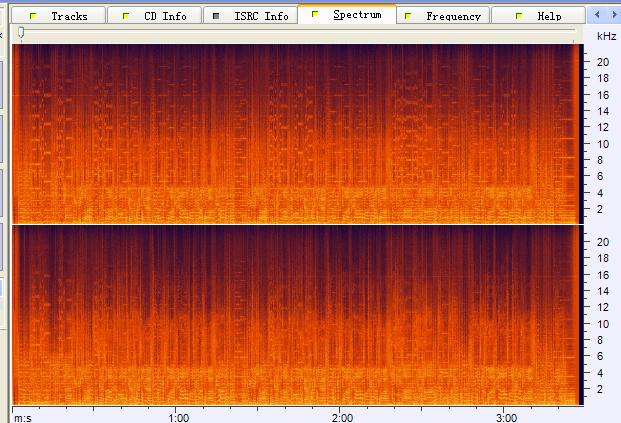The image size is (621, 423).
Task: Click the right tab scroll arrow
Action: coord(614,15)
